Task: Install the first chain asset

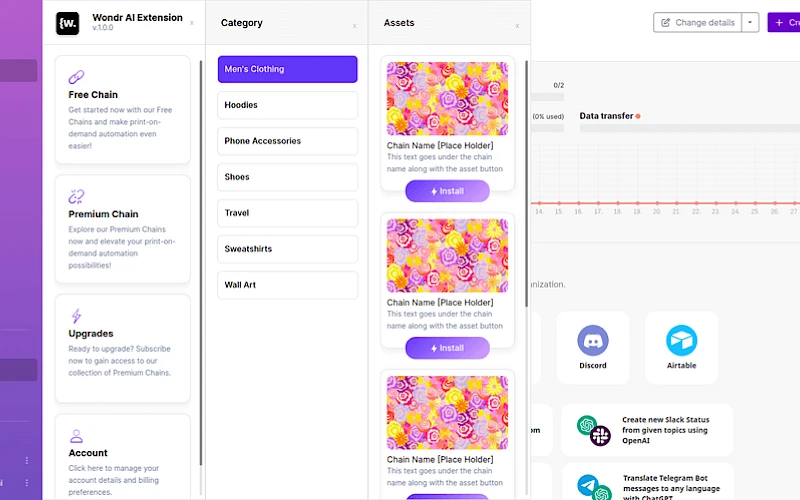Action: pyautogui.click(x=447, y=191)
